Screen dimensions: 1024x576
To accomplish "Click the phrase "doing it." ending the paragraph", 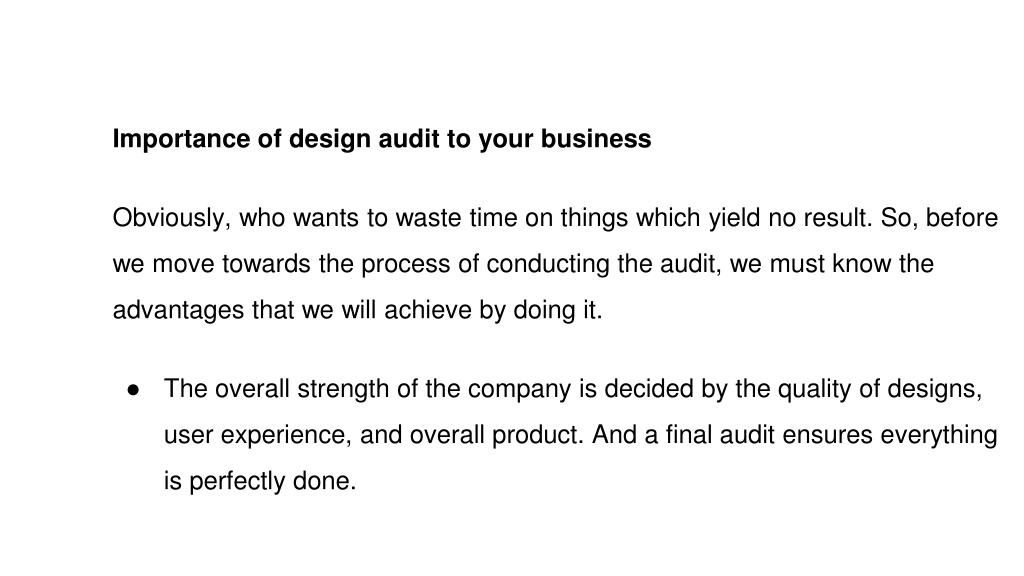I will 558,310.
